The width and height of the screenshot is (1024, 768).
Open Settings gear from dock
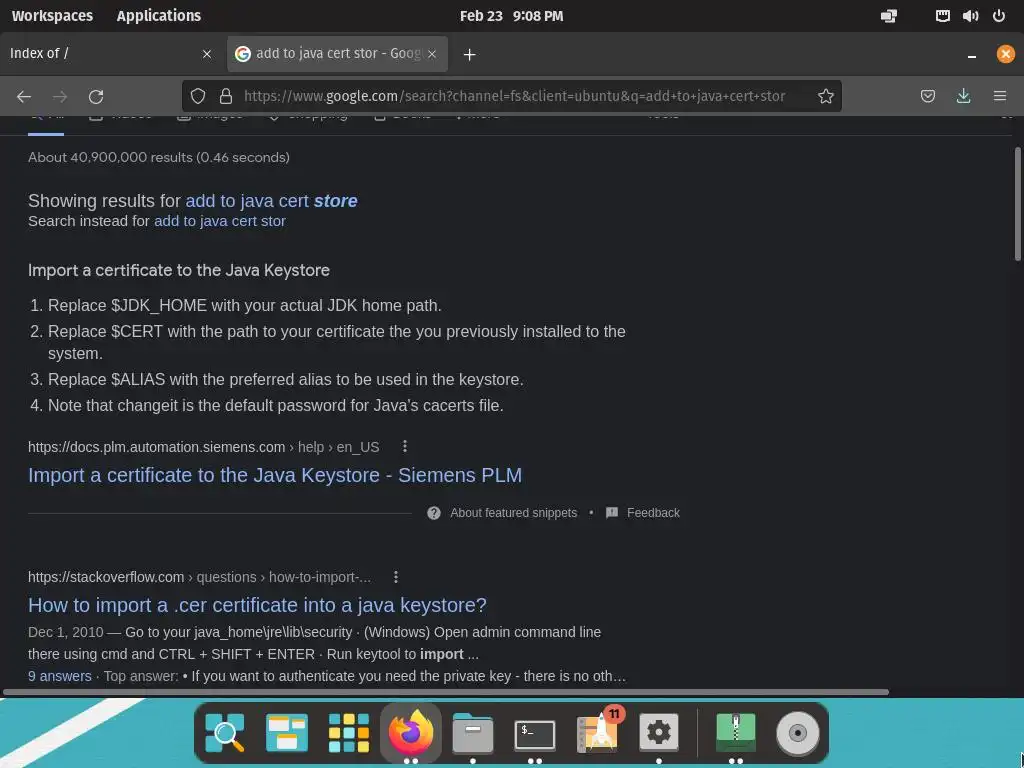(658, 732)
